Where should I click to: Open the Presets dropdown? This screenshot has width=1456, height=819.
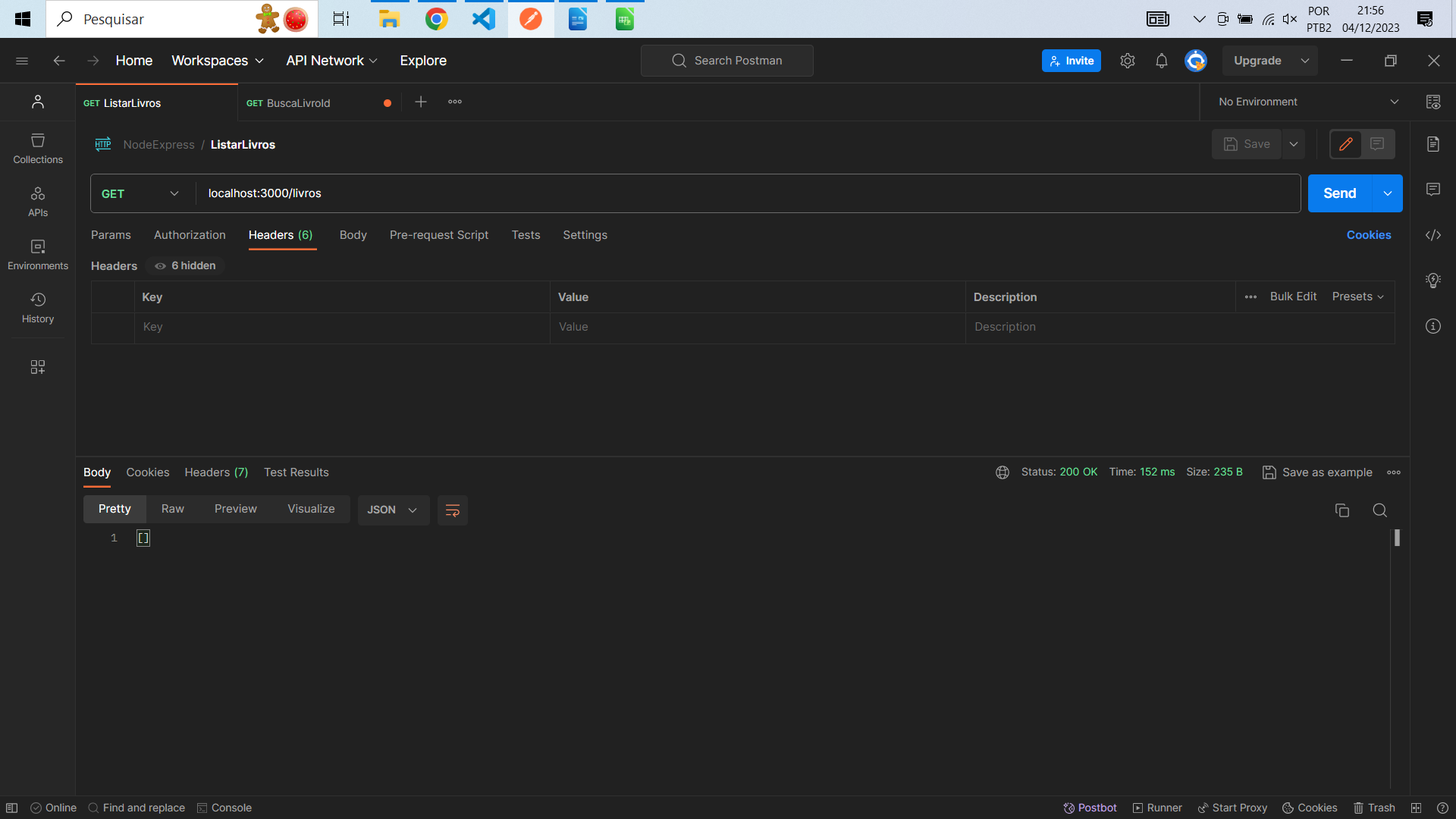(x=1358, y=297)
